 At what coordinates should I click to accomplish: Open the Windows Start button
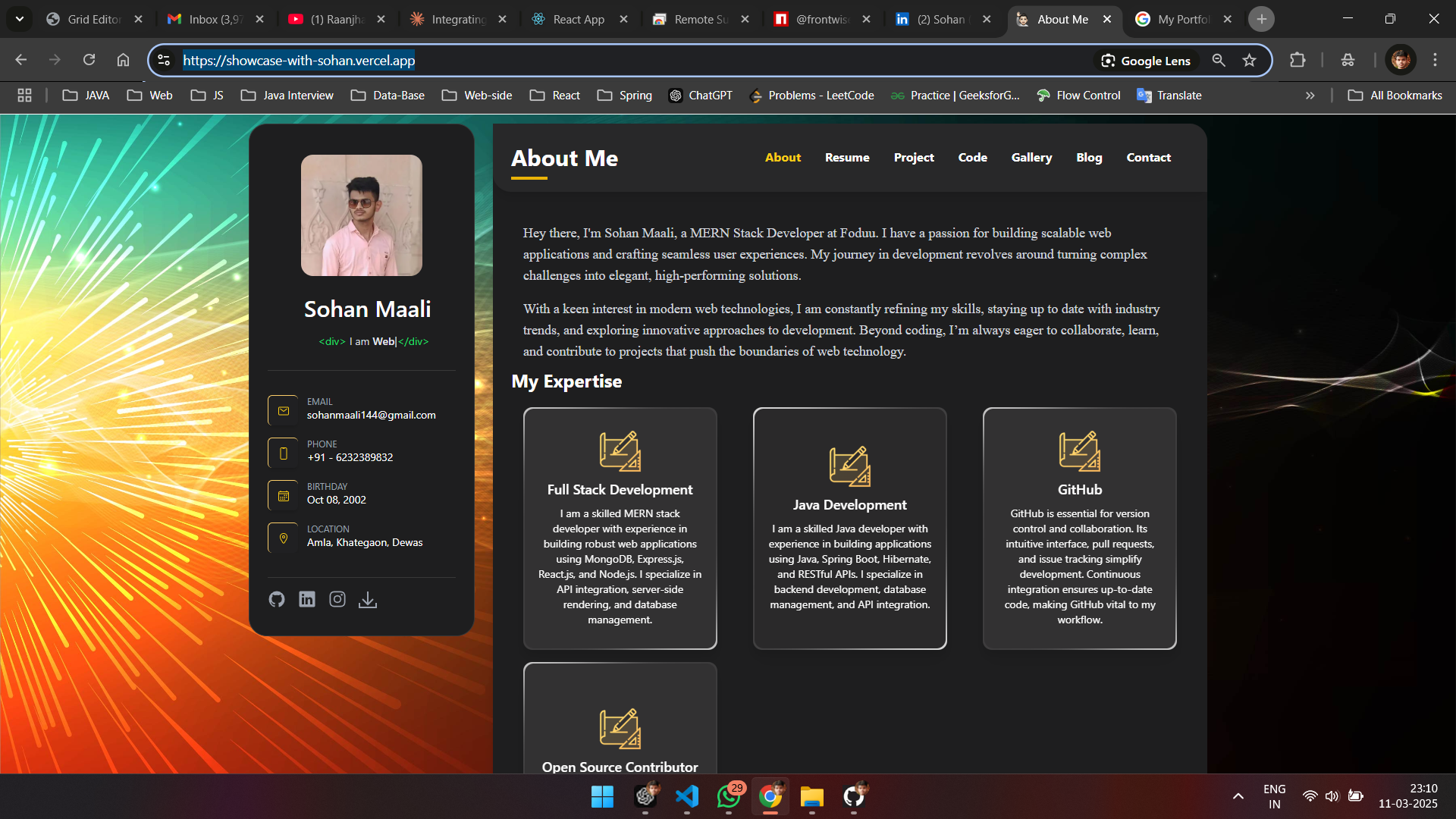click(x=603, y=796)
